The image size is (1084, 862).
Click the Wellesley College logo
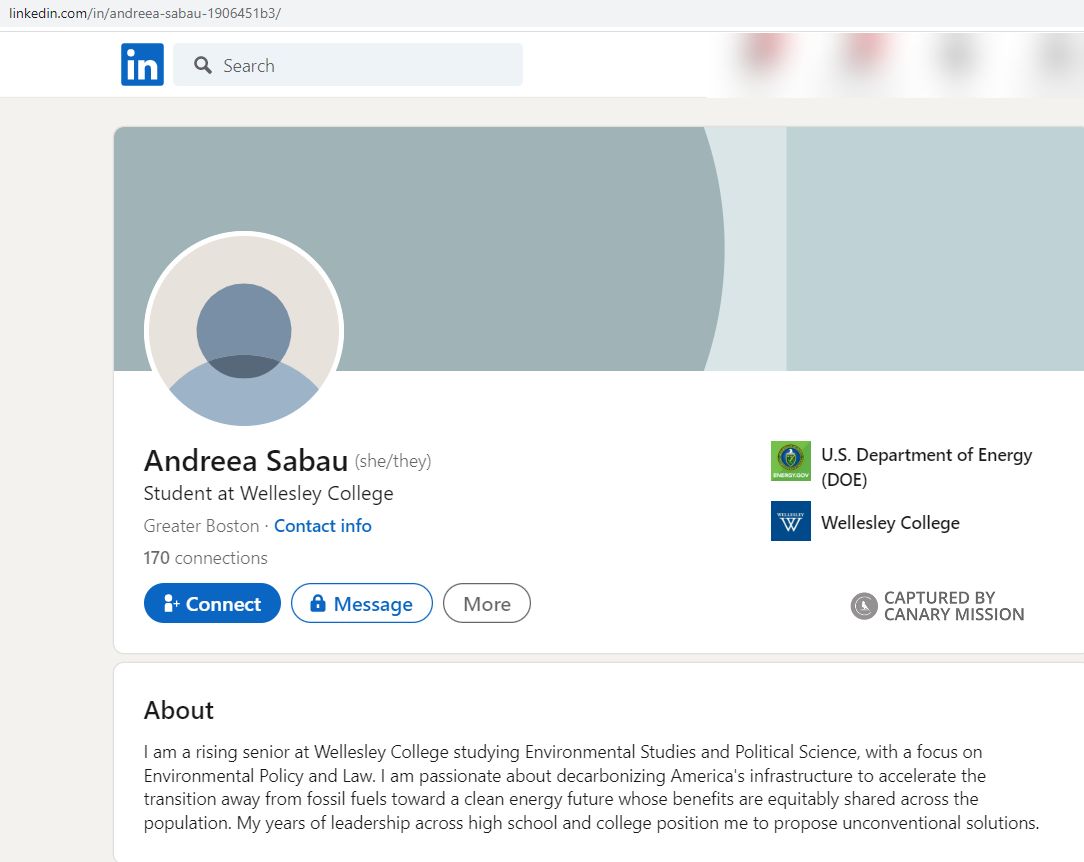click(x=789, y=521)
